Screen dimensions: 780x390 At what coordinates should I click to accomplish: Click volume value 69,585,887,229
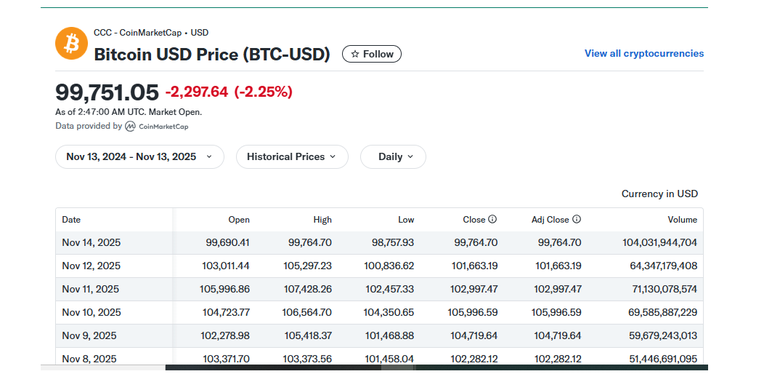[664, 312]
